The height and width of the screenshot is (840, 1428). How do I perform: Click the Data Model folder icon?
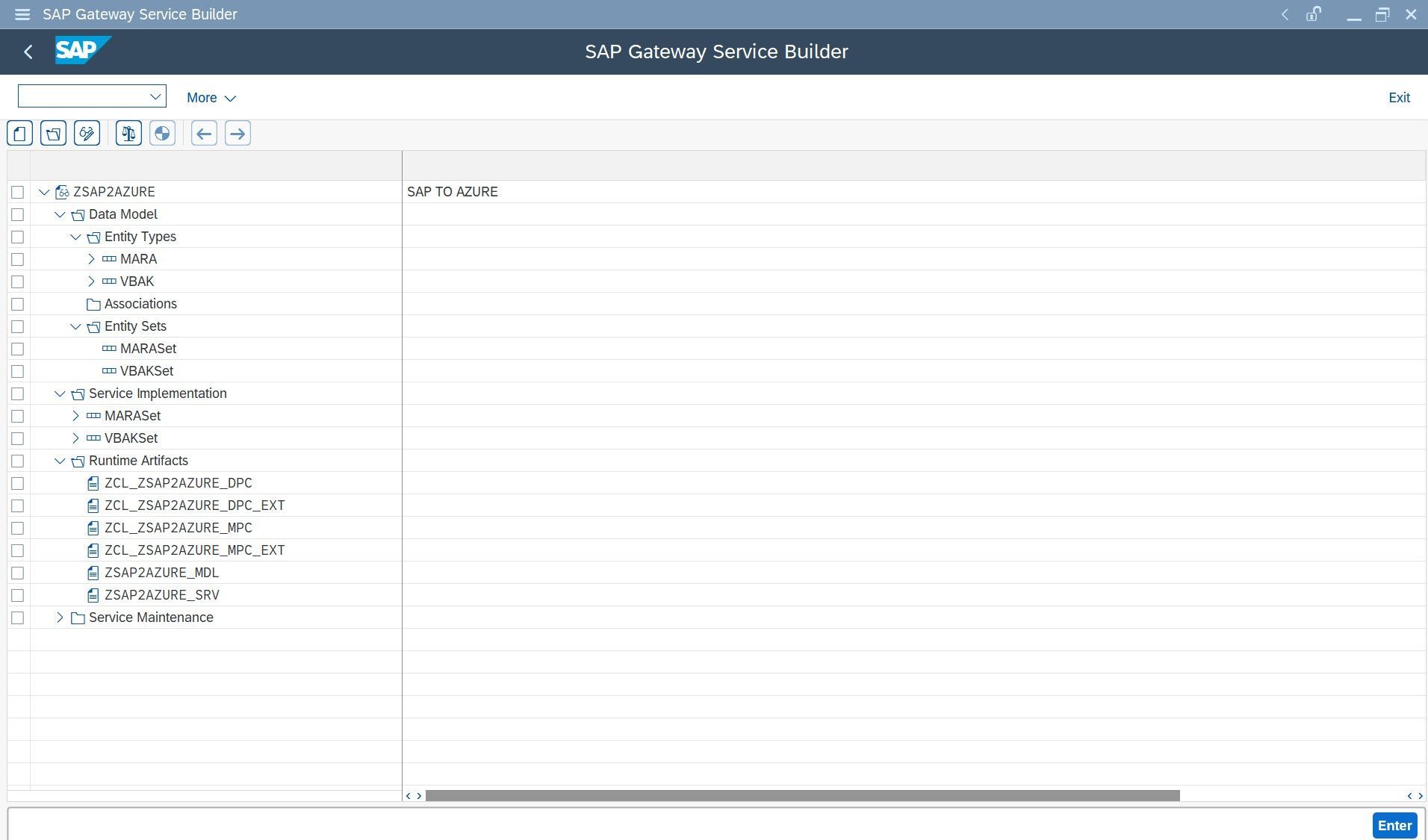click(78, 215)
